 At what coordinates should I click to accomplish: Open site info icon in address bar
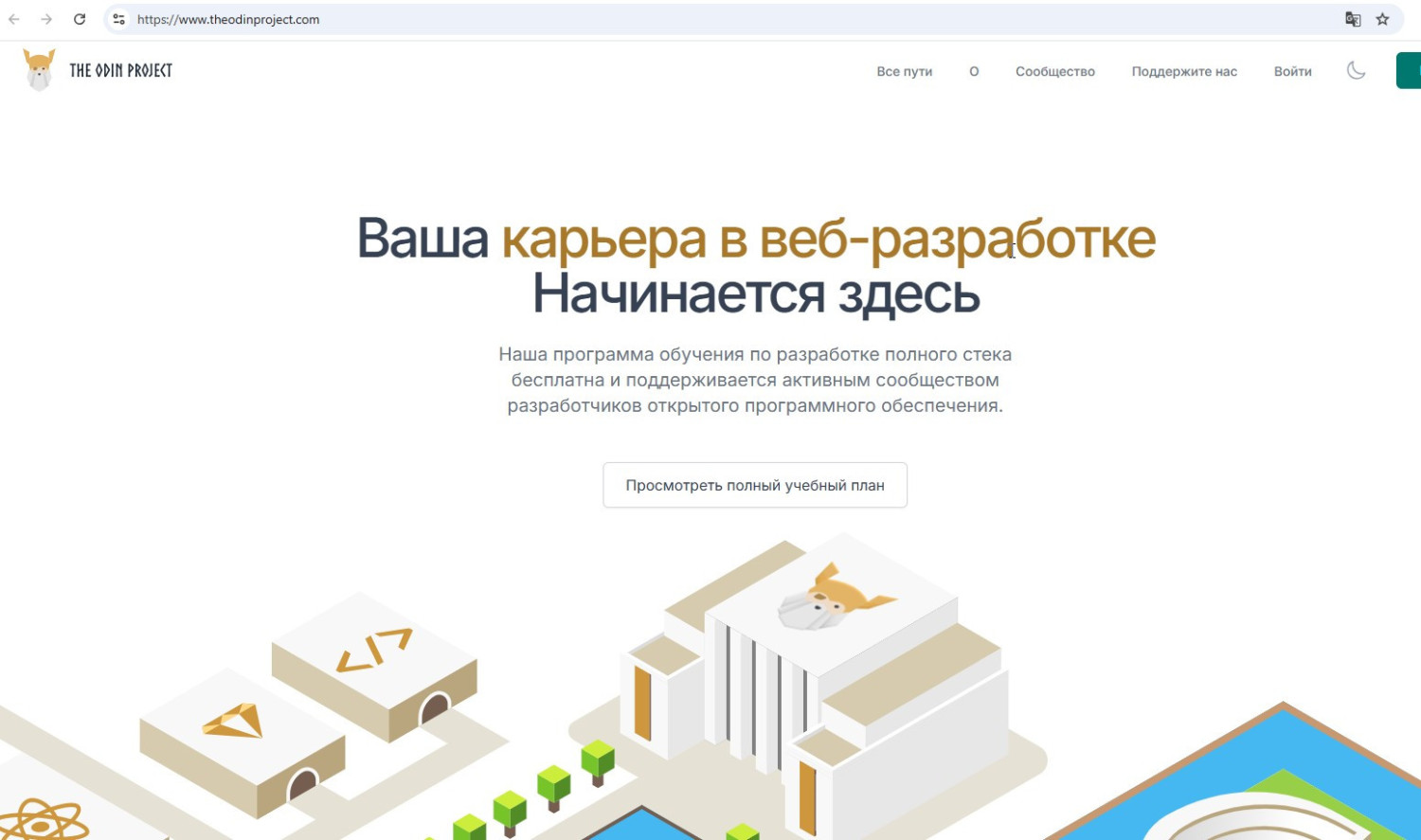(118, 19)
